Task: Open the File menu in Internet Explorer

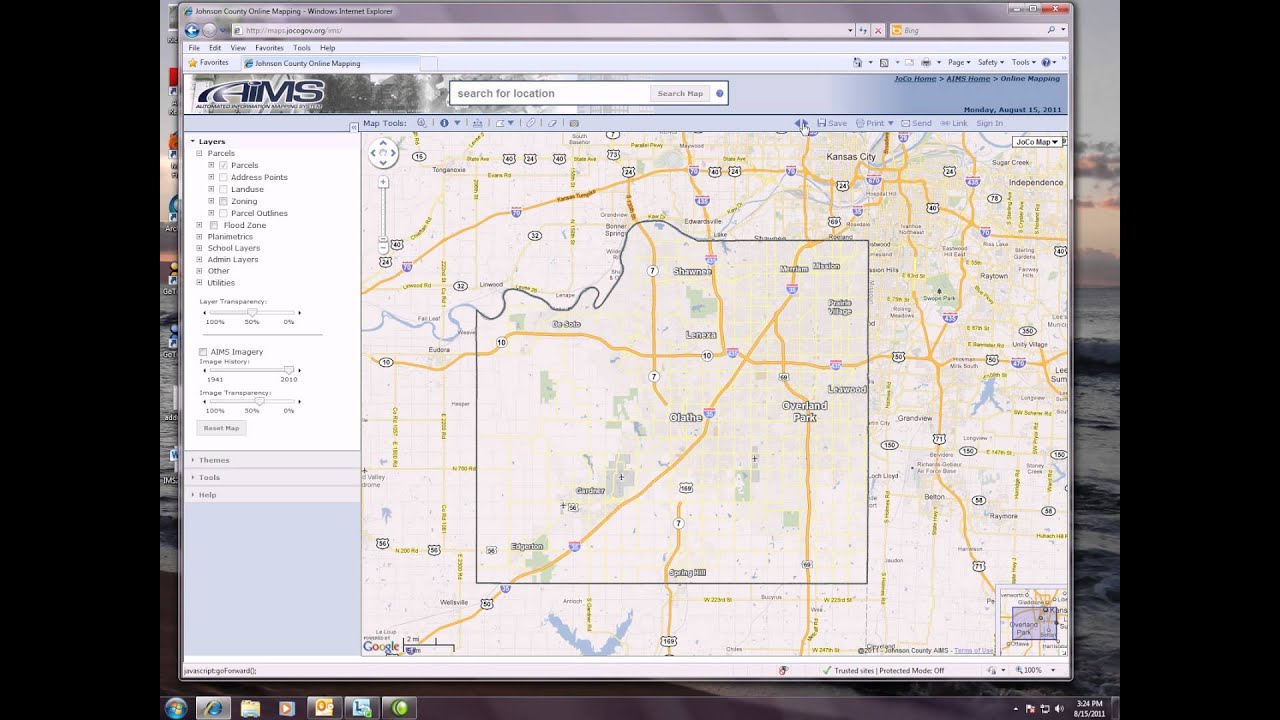Action: [194, 48]
